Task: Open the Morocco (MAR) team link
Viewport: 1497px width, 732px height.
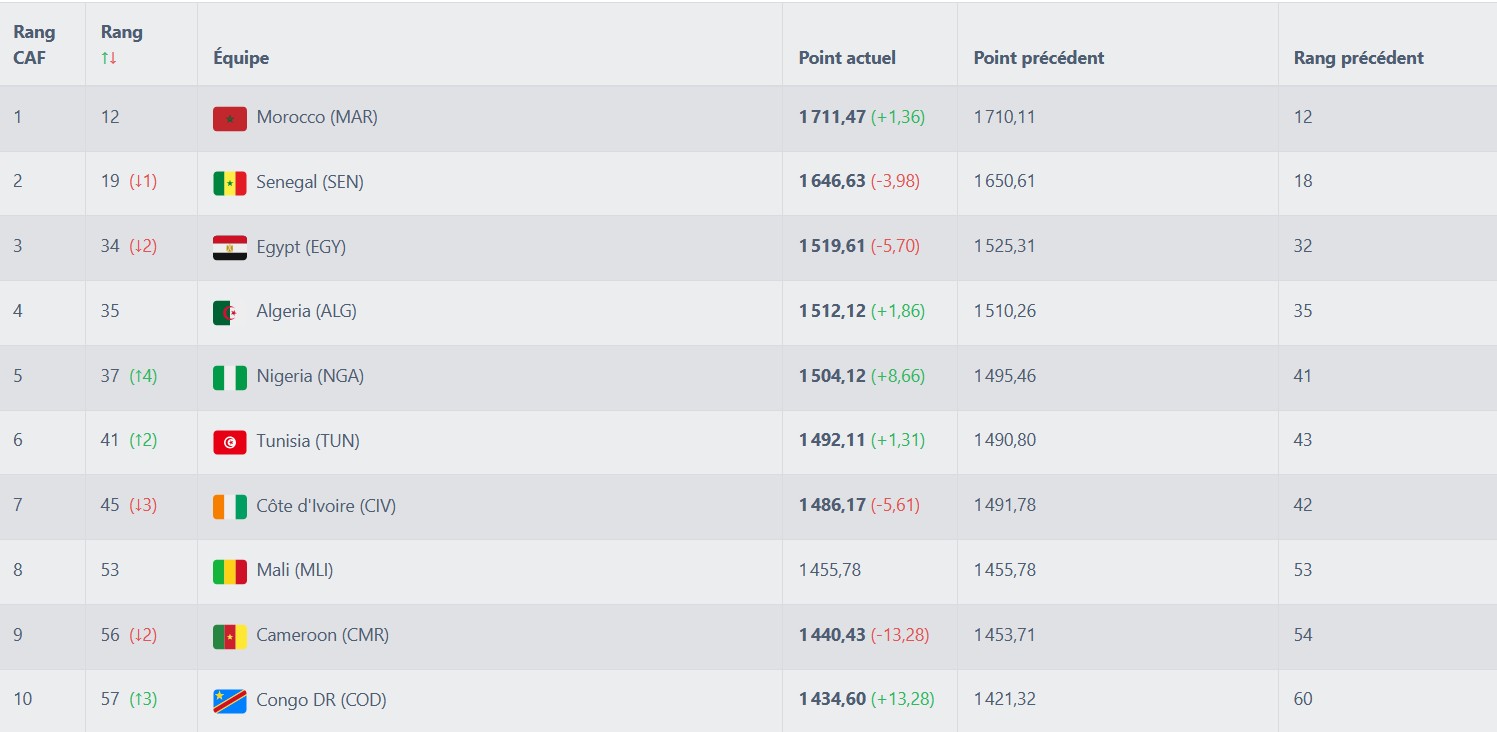Action: tap(317, 117)
